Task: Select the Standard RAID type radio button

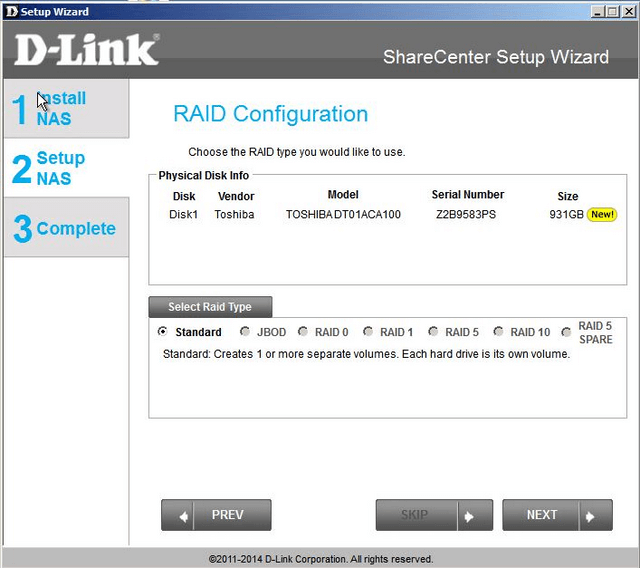Action: coord(162,331)
